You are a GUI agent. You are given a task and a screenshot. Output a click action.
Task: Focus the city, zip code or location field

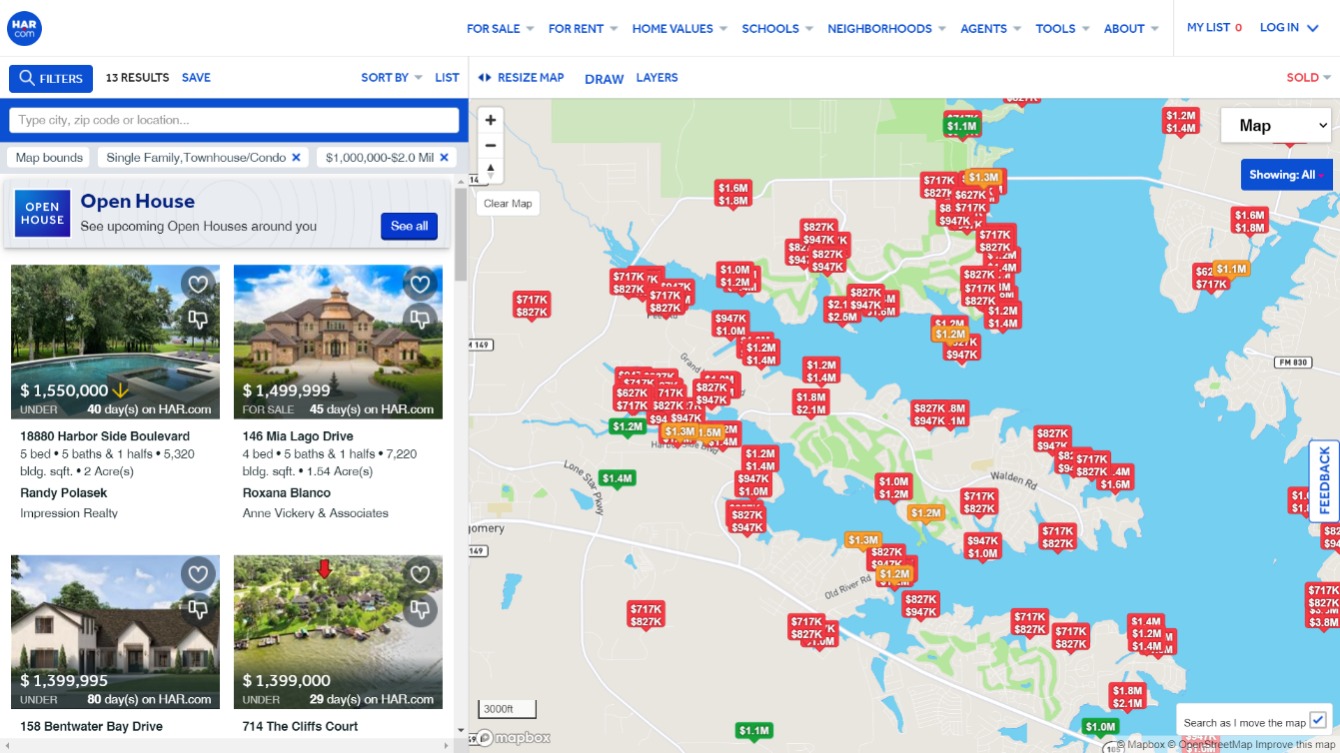tap(234, 120)
